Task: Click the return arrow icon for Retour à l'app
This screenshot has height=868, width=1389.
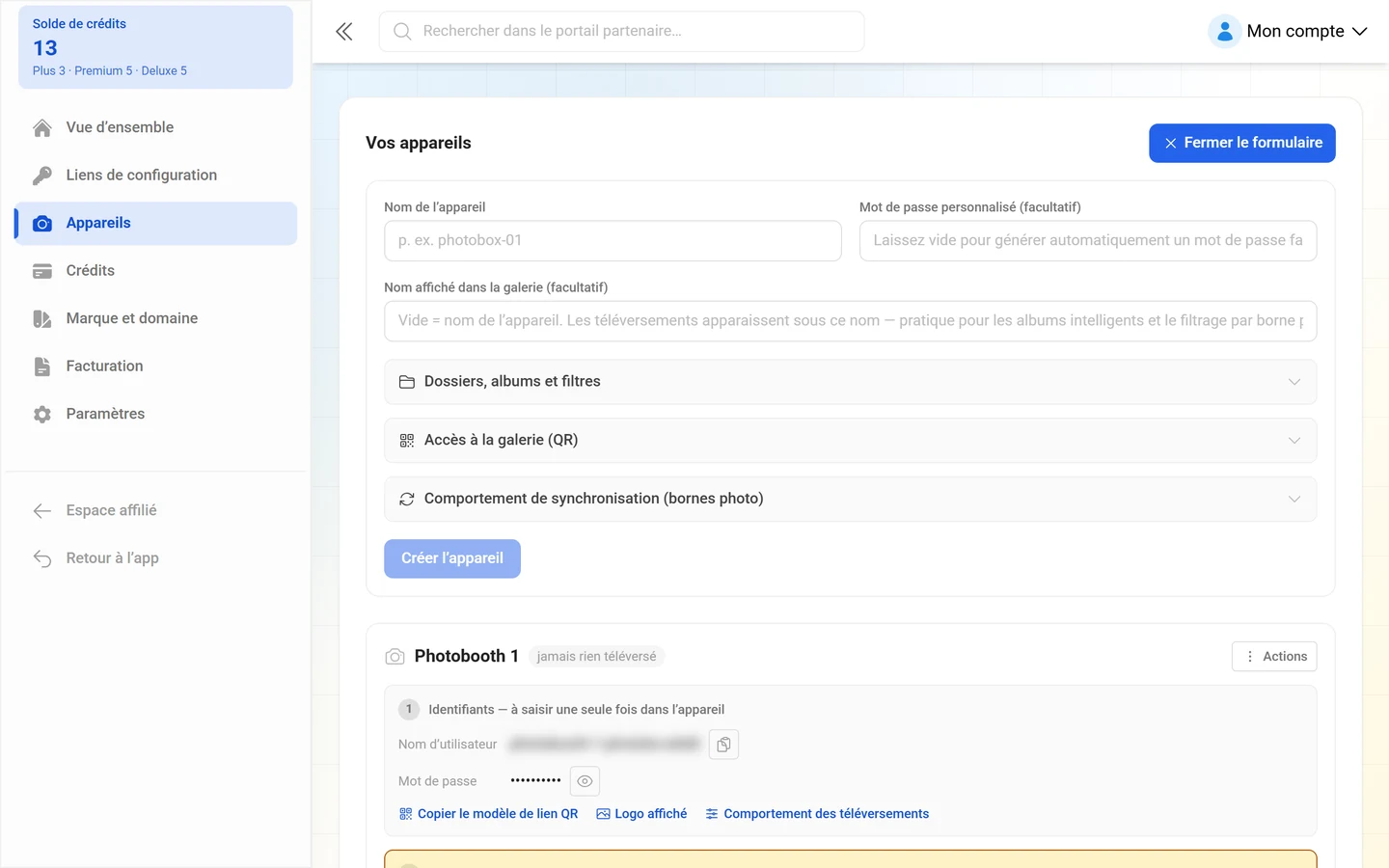Action: (x=42, y=558)
